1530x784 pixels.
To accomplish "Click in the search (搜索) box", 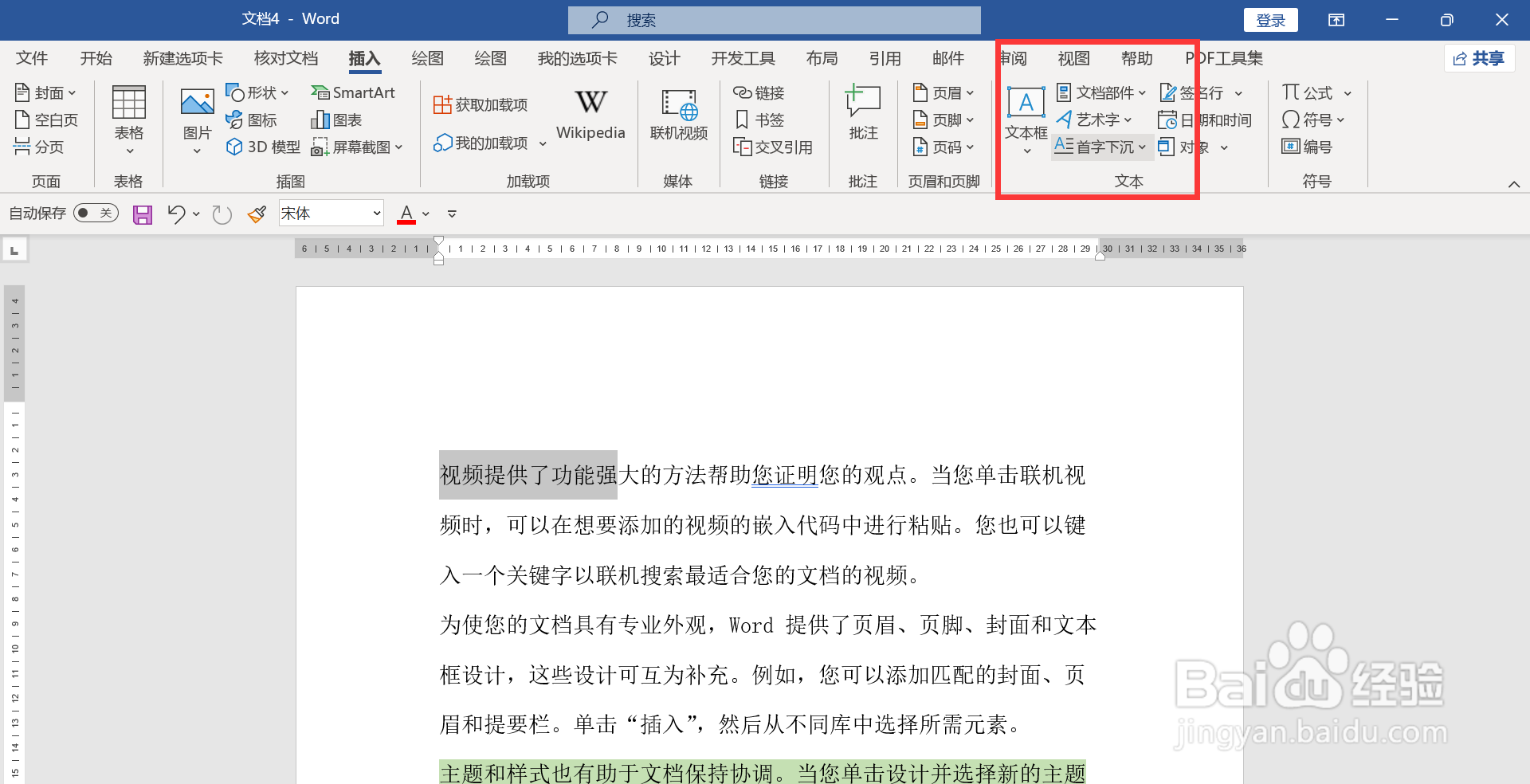I will (774, 20).
